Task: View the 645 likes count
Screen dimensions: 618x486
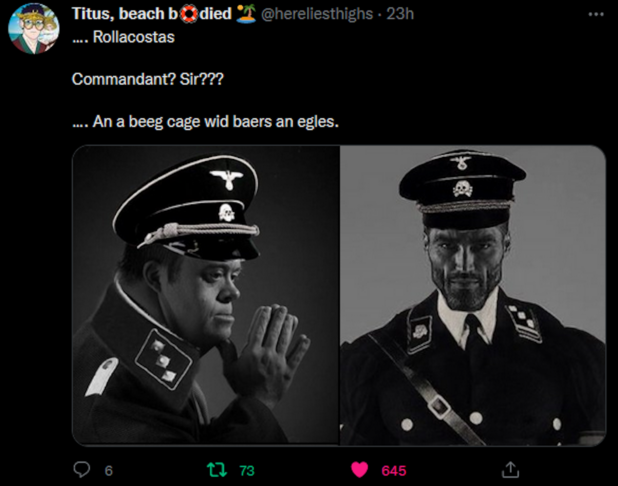Action: [394, 470]
